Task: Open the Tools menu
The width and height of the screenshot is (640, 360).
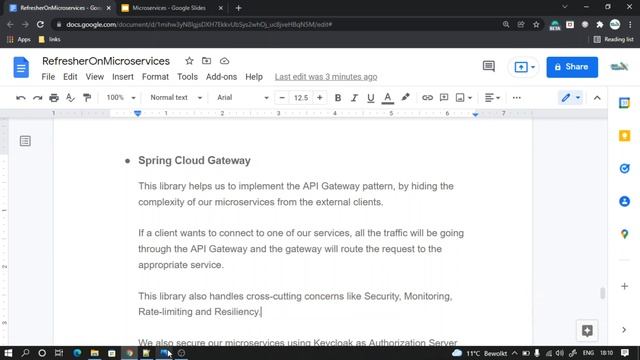Action: pyautogui.click(x=187, y=77)
